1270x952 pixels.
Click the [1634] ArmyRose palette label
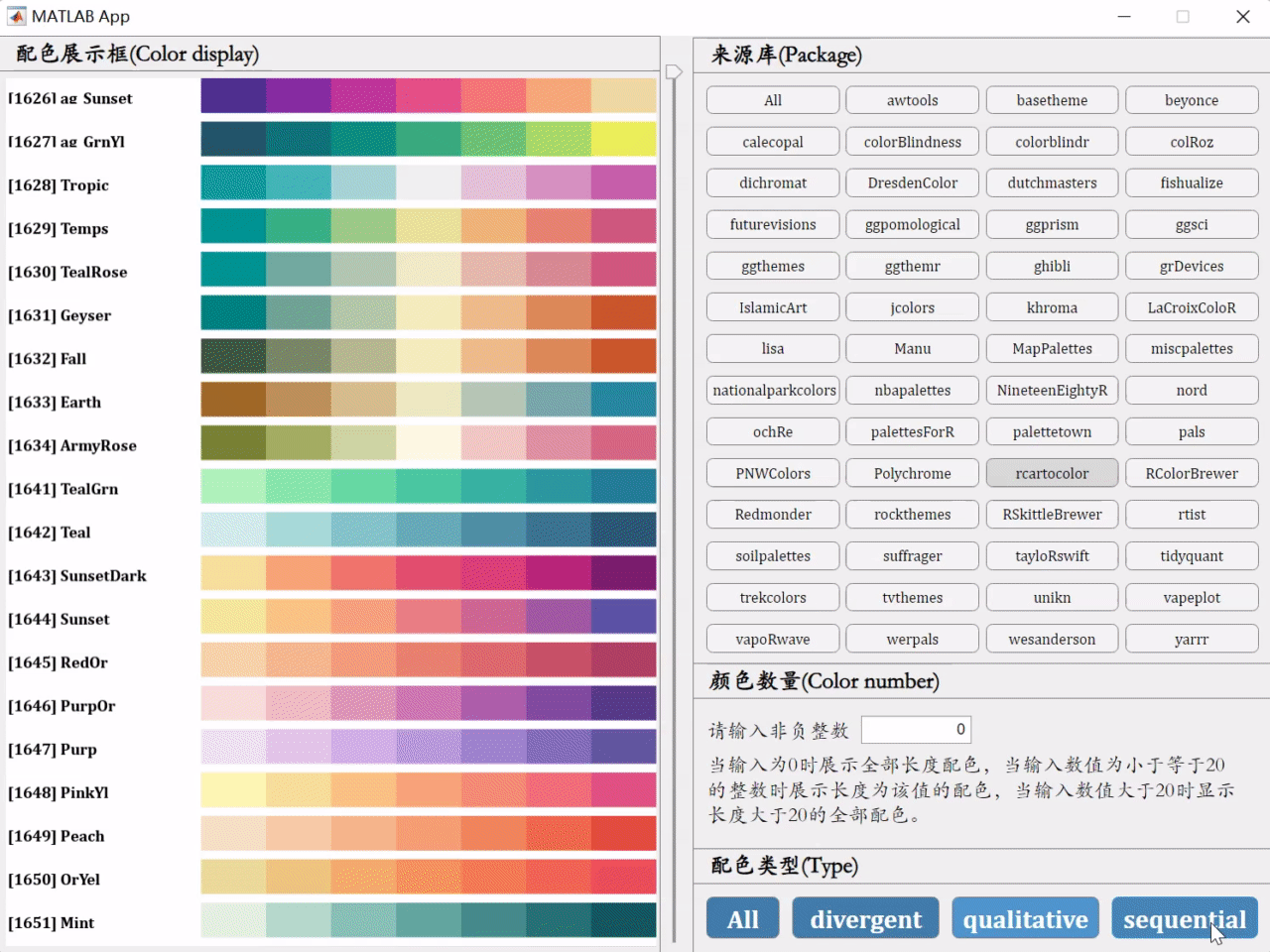coord(72,446)
